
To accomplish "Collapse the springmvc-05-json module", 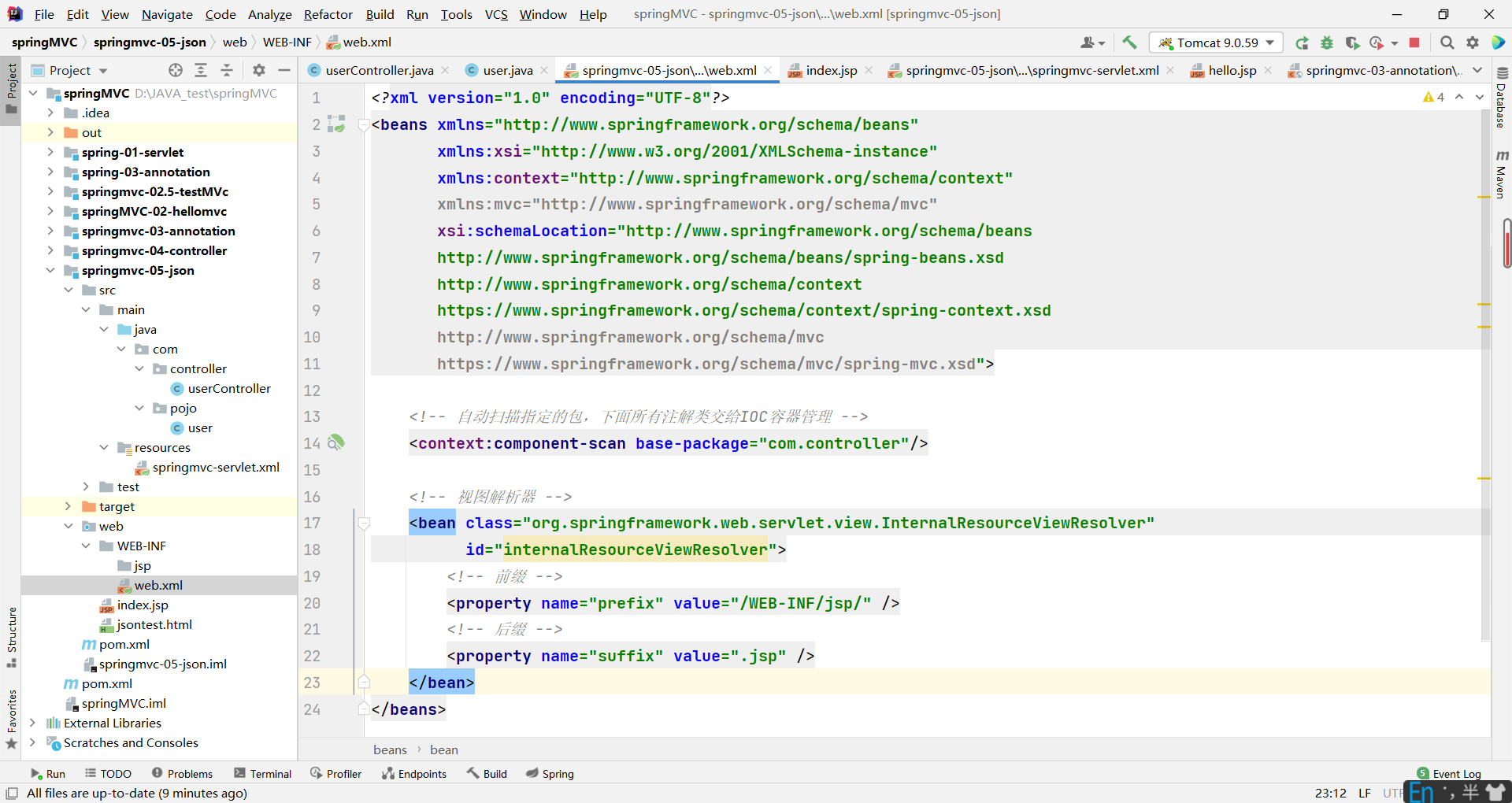I will tap(50, 270).
